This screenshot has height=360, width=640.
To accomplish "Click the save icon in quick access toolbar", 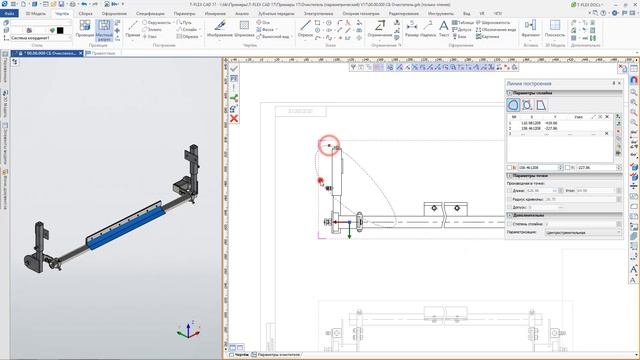I will click(x=61, y=4).
